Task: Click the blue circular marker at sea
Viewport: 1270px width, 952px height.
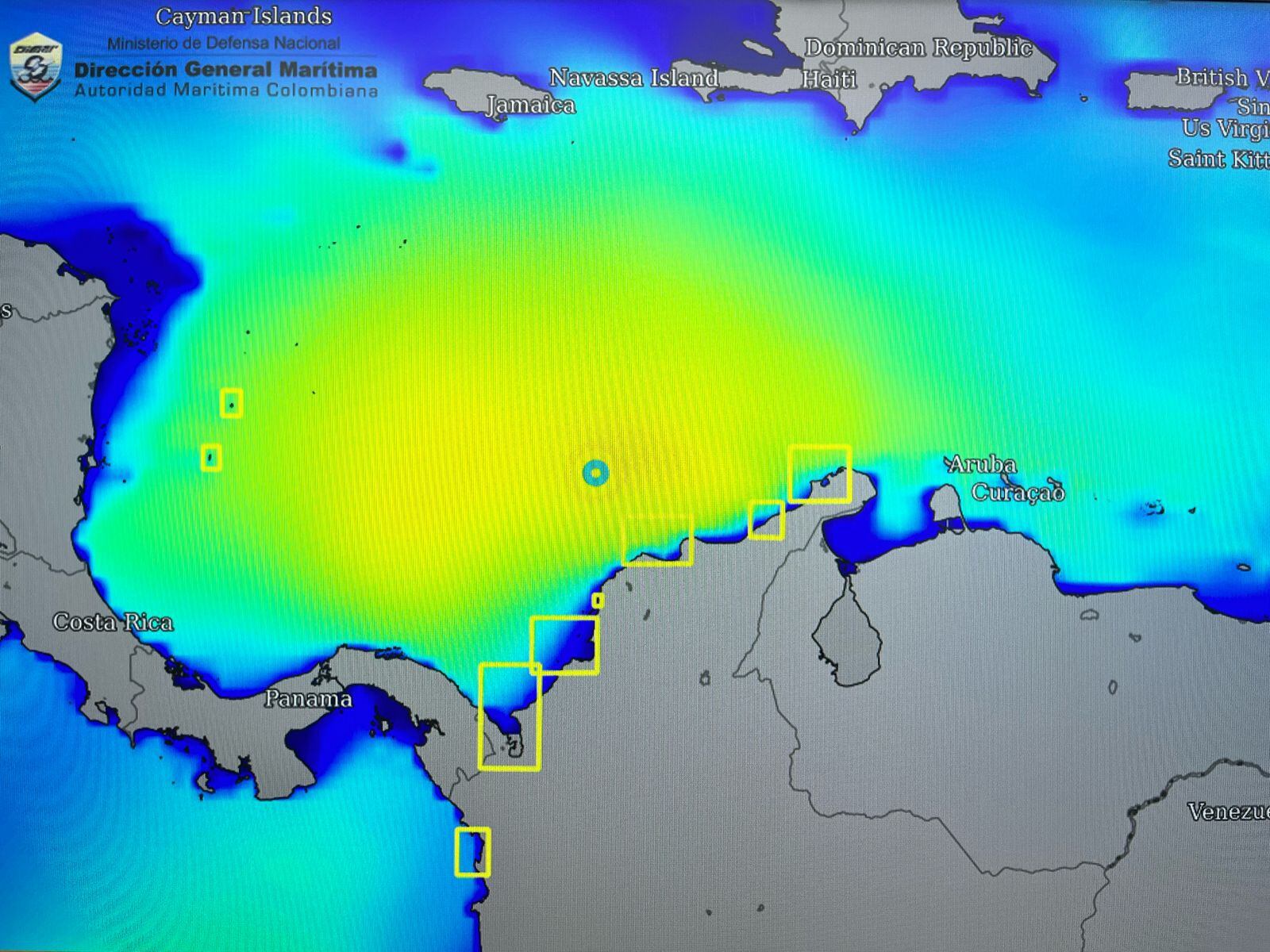Action: pyautogui.click(x=595, y=474)
